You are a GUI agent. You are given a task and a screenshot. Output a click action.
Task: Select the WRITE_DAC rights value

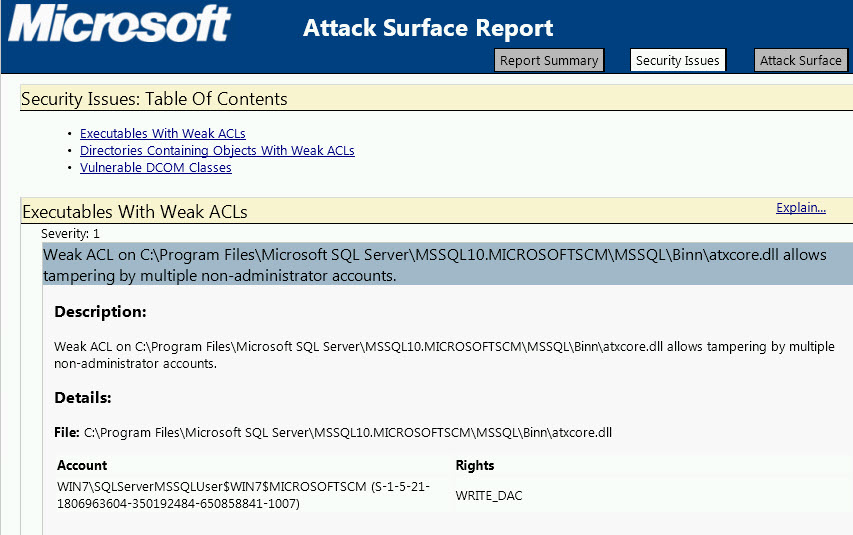(x=489, y=495)
